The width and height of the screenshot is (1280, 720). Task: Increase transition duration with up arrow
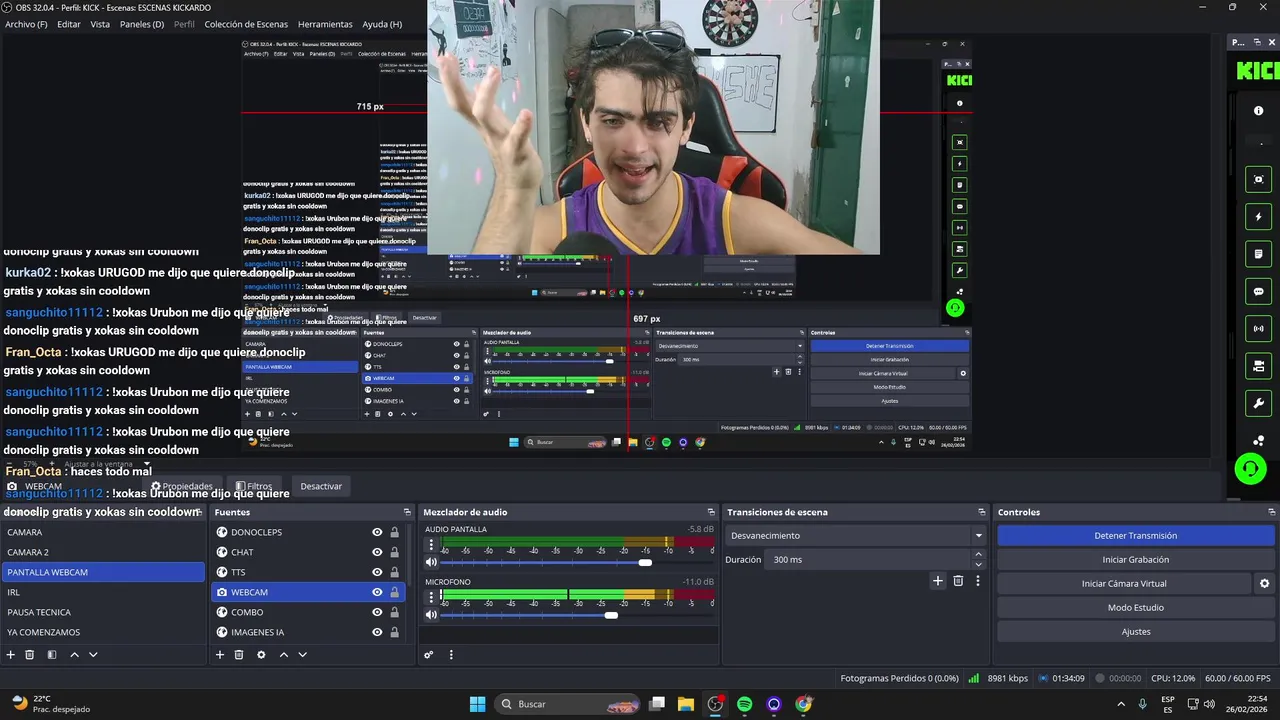point(978,555)
